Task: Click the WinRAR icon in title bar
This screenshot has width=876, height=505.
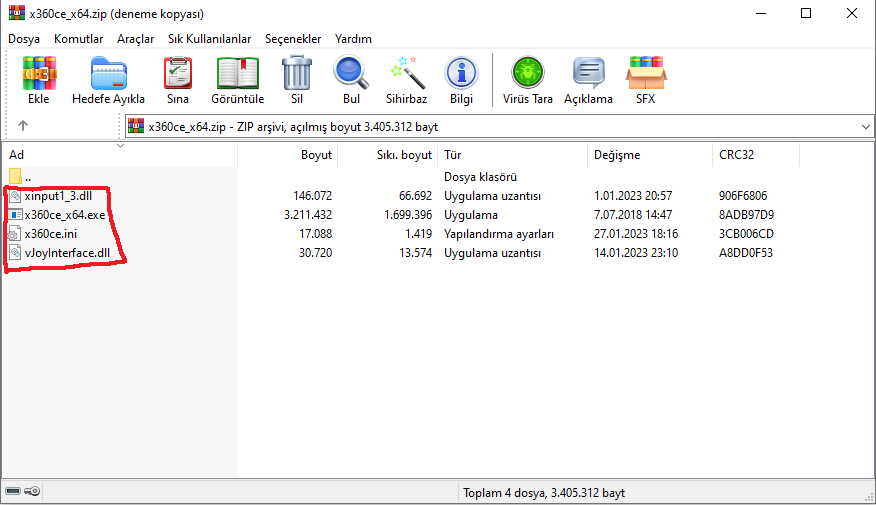Action: pos(17,13)
